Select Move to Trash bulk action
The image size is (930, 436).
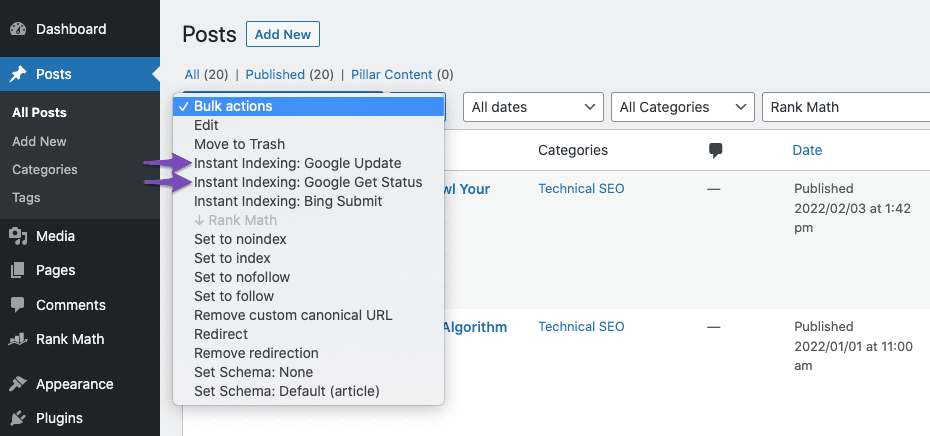click(240, 144)
